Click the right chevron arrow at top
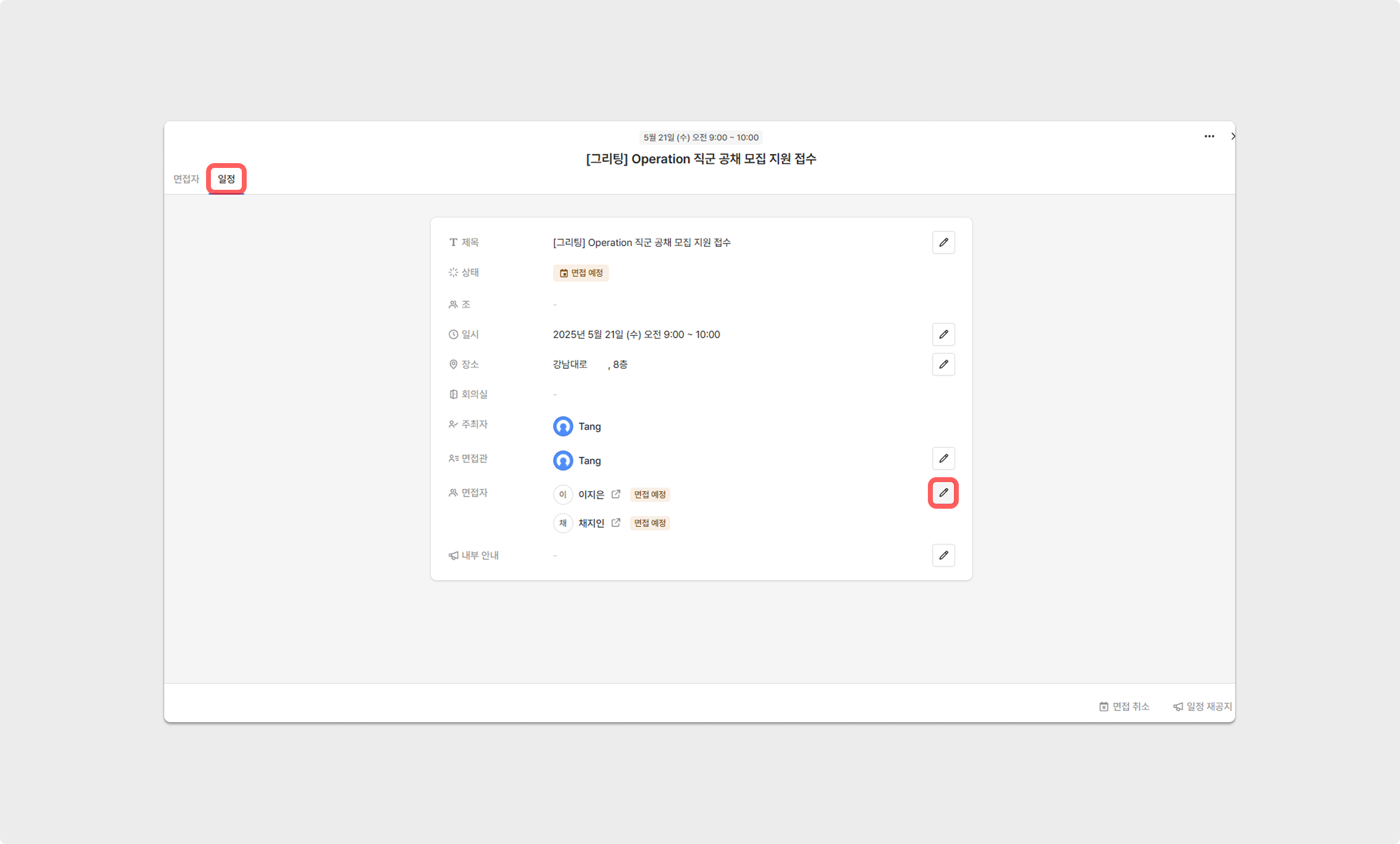 pyautogui.click(x=1232, y=136)
